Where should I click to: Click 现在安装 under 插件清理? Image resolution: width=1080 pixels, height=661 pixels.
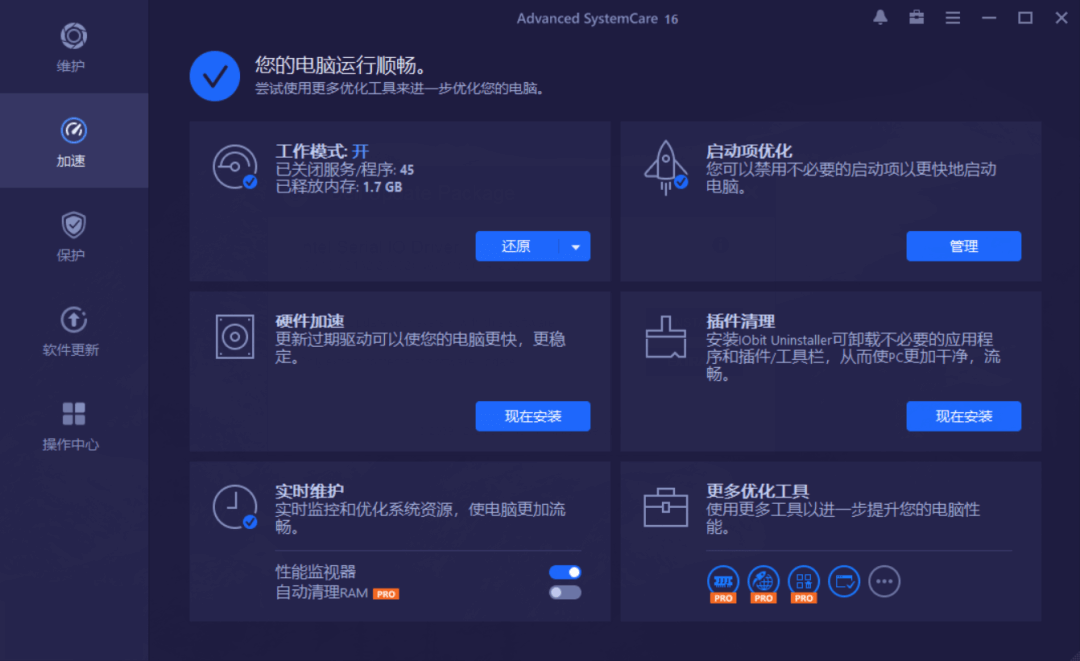[x=963, y=416]
